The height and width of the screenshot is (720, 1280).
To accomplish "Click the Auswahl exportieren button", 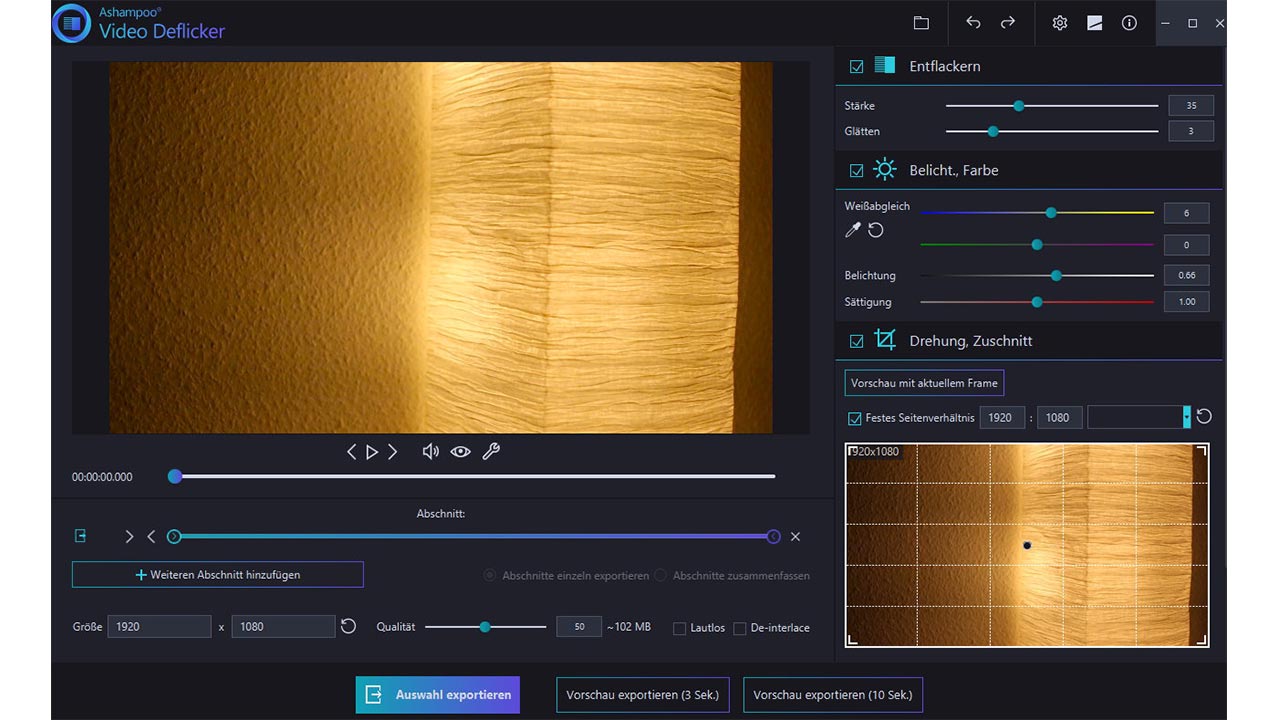I will click(x=437, y=695).
